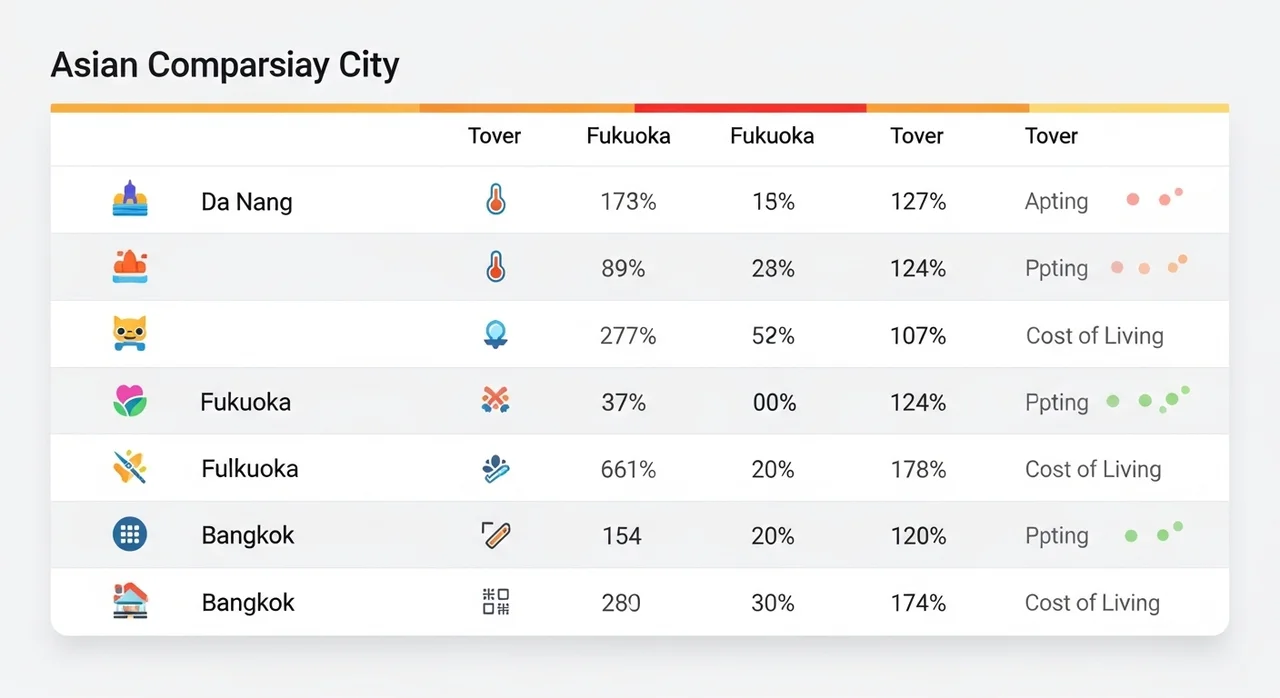Viewport: 1280px width, 698px height.
Task: Select the 661% table cell
Action: click(x=628, y=469)
